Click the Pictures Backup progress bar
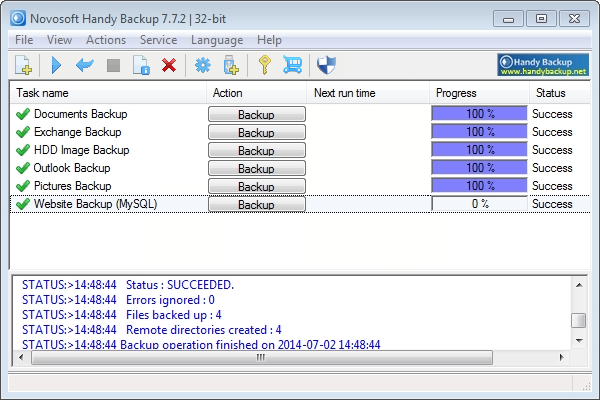This screenshot has height=400, width=600. coord(479,186)
